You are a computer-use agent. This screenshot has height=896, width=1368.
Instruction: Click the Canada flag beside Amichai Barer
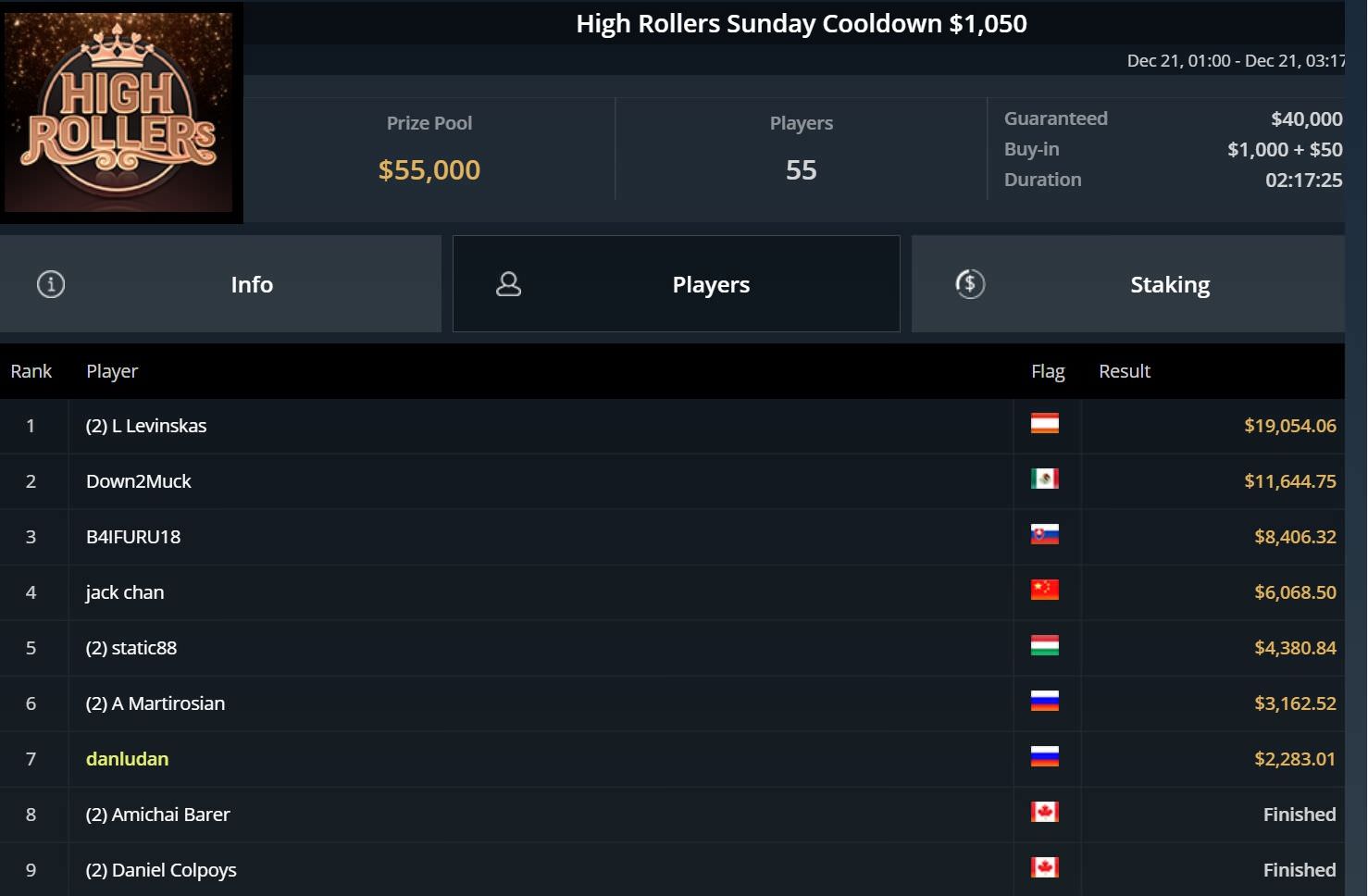tap(1045, 813)
